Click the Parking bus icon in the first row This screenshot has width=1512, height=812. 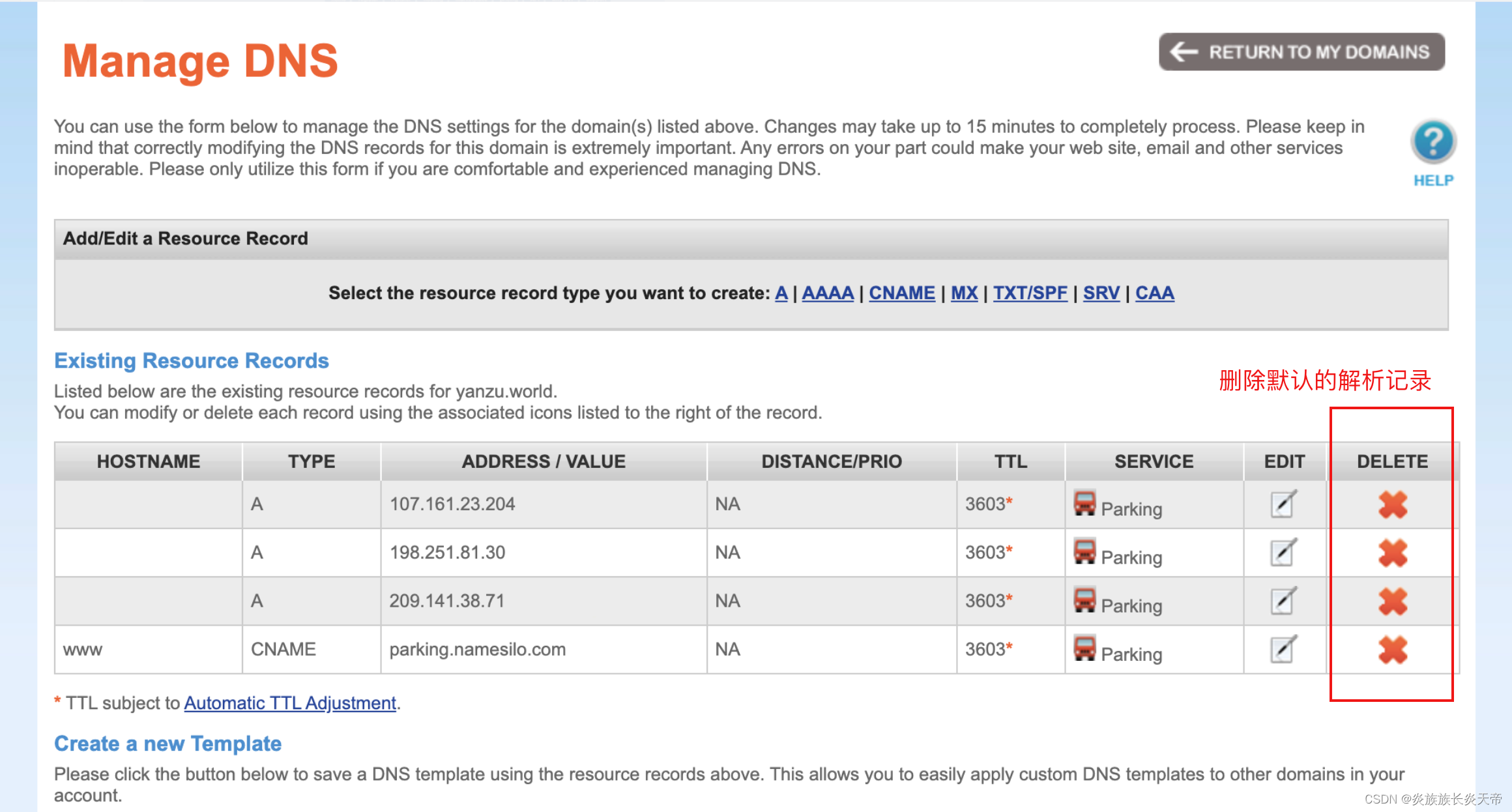(1084, 503)
